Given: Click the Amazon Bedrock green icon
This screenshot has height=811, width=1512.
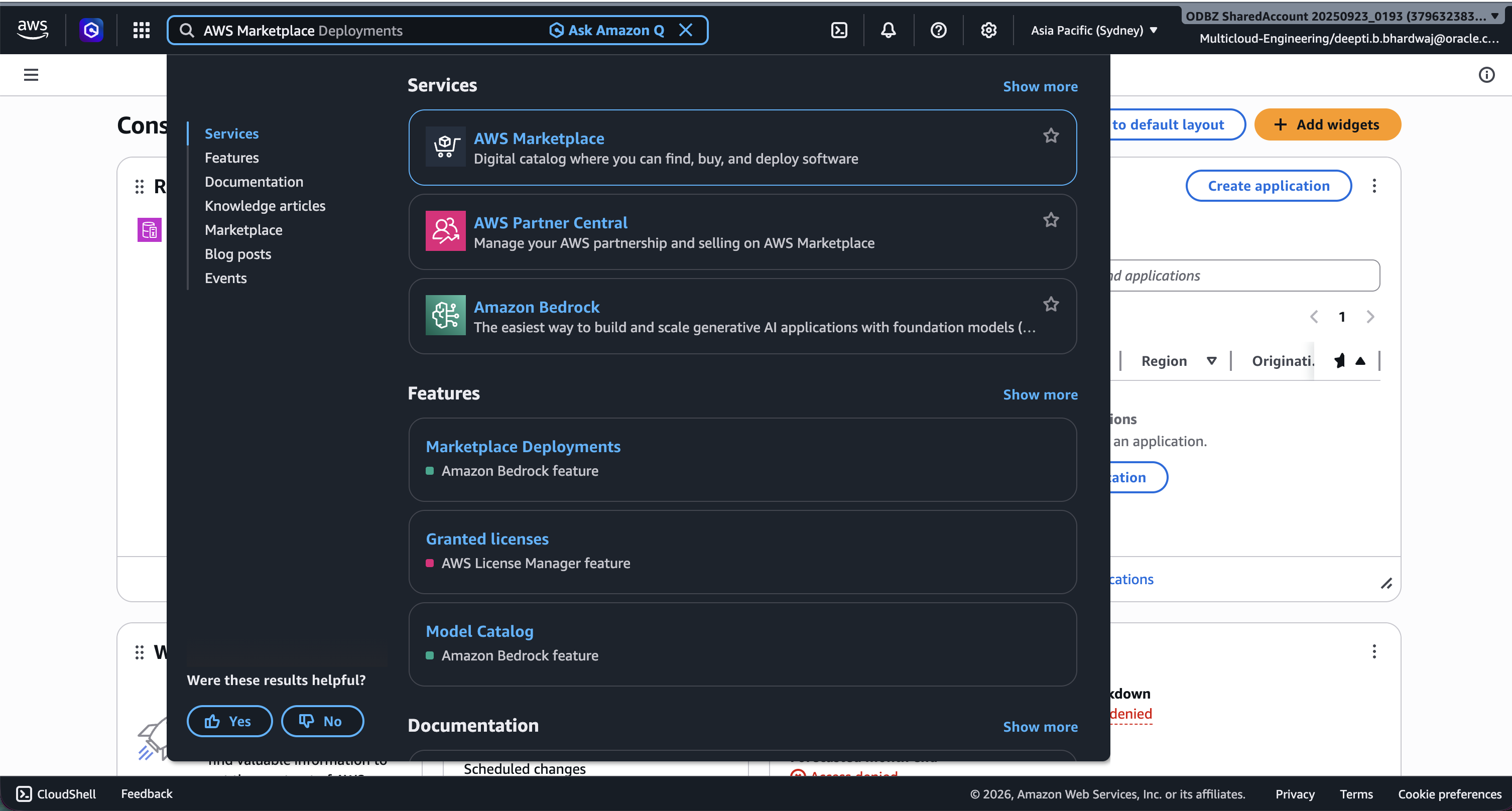Looking at the screenshot, I should 445,315.
